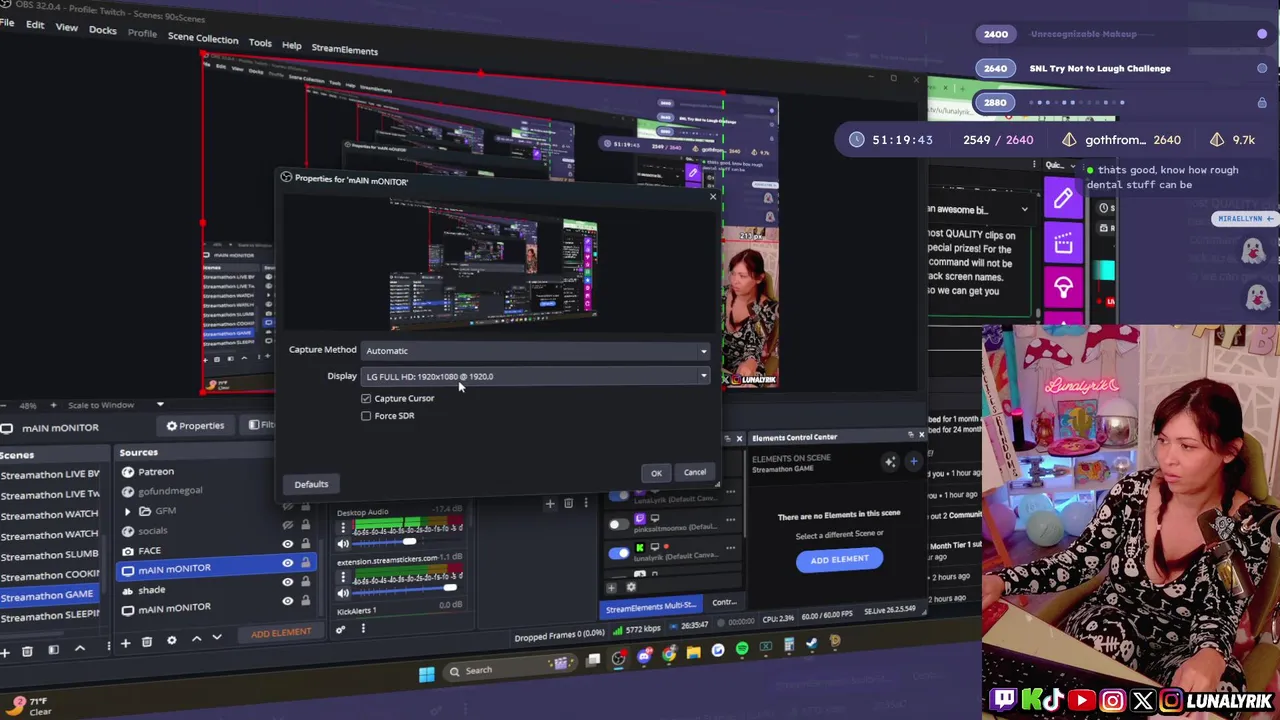The width and height of the screenshot is (1280, 720).
Task: Open scene filters icon in Scenes toolbar
Action: point(53,650)
